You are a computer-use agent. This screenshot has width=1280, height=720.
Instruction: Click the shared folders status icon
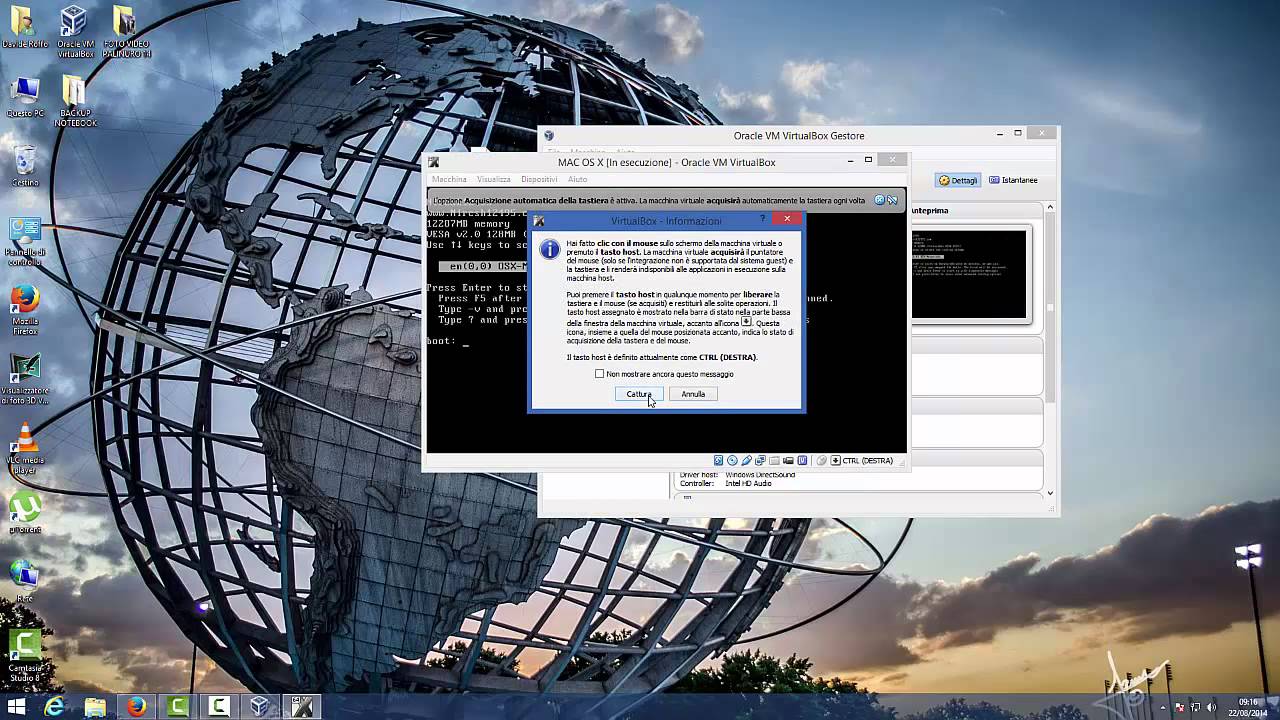tap(774, 461)
